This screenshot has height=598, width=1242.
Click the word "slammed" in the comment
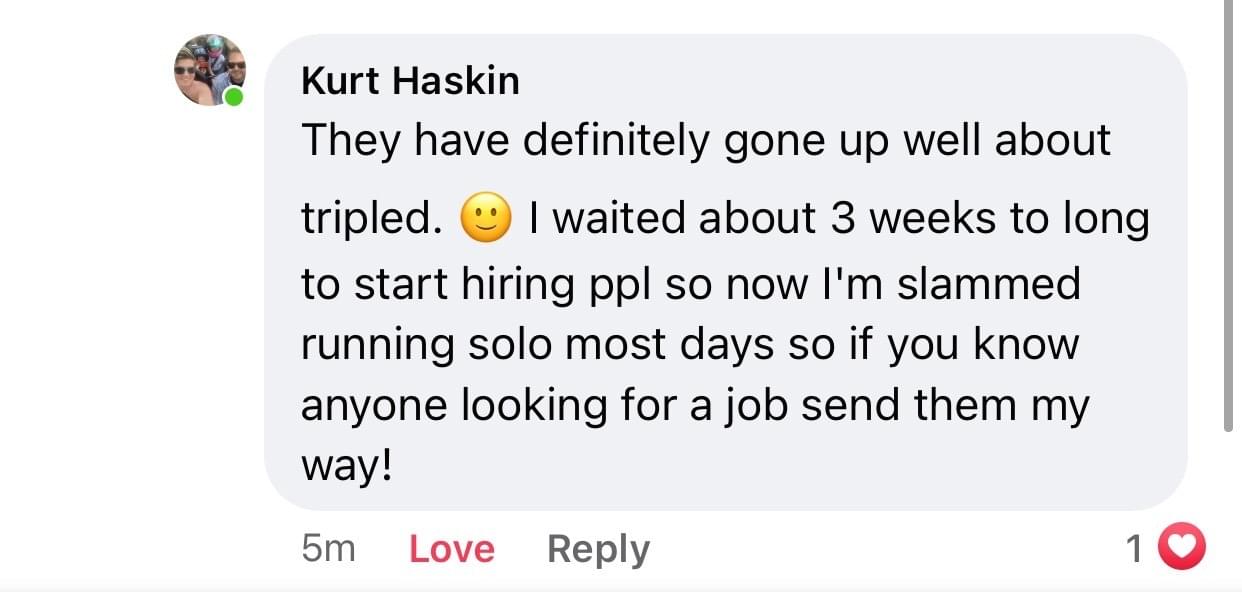point(988,284)
